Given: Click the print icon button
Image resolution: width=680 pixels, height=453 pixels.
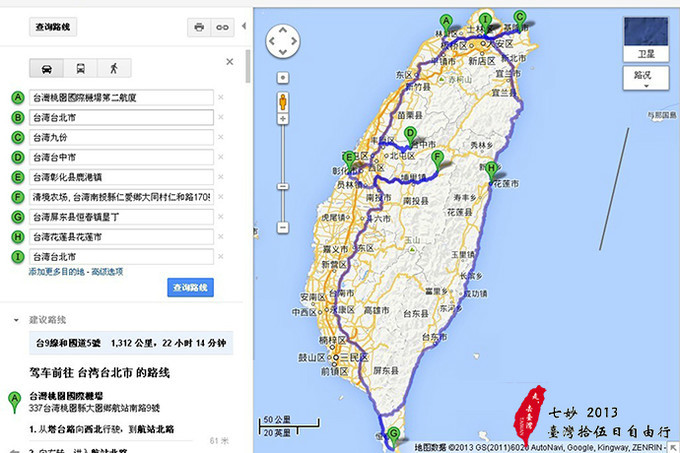Looking at the screenshot, I should coord(199,27).
